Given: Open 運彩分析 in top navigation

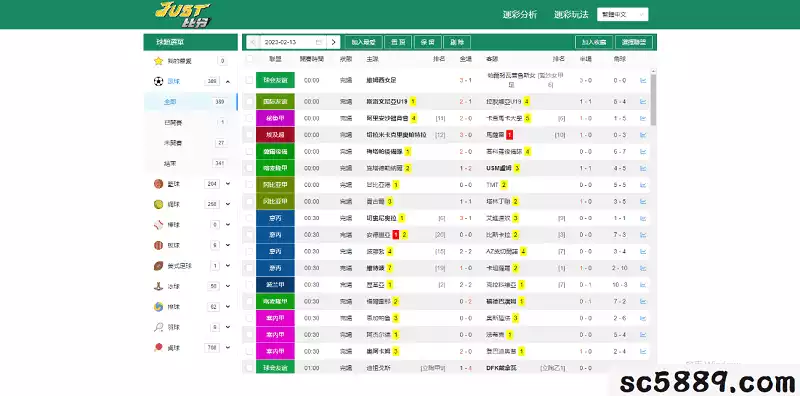Looking at the screenshot, I should [519, 14].
